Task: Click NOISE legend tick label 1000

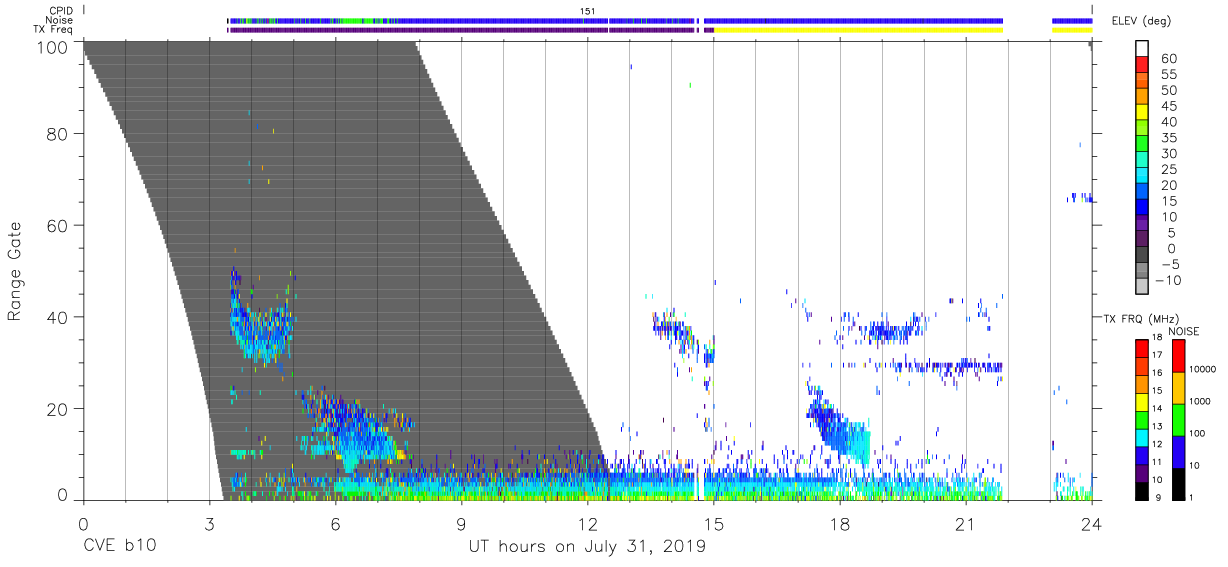Action: coord(1202,401)
